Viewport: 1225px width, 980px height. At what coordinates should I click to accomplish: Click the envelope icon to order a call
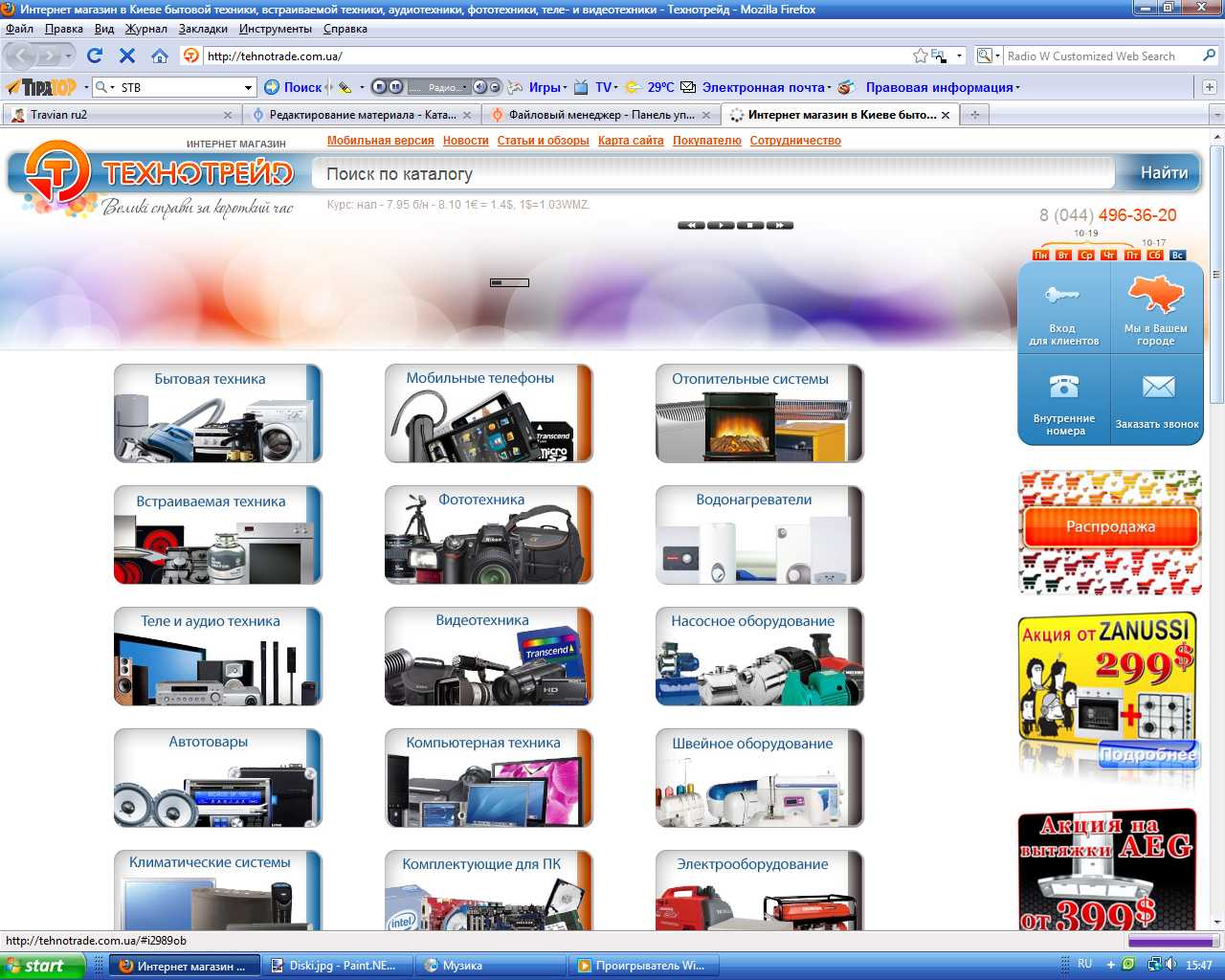point(1157,387)
